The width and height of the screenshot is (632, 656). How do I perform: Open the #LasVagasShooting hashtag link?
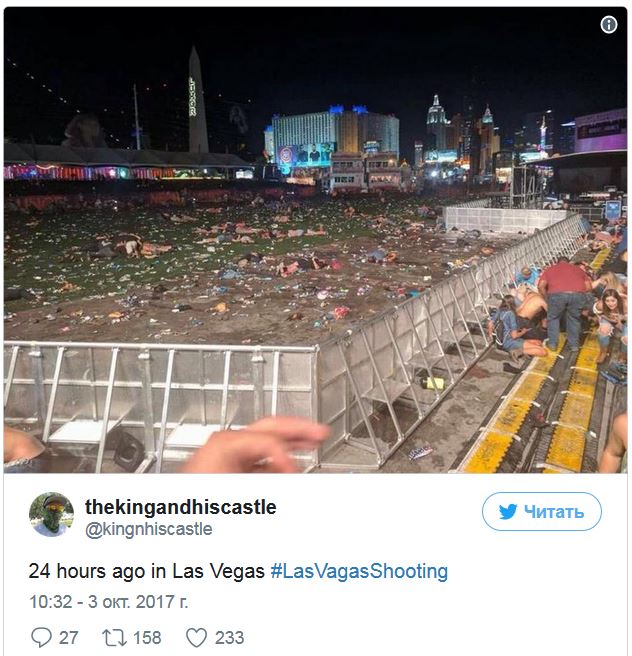tap(359, 571)
